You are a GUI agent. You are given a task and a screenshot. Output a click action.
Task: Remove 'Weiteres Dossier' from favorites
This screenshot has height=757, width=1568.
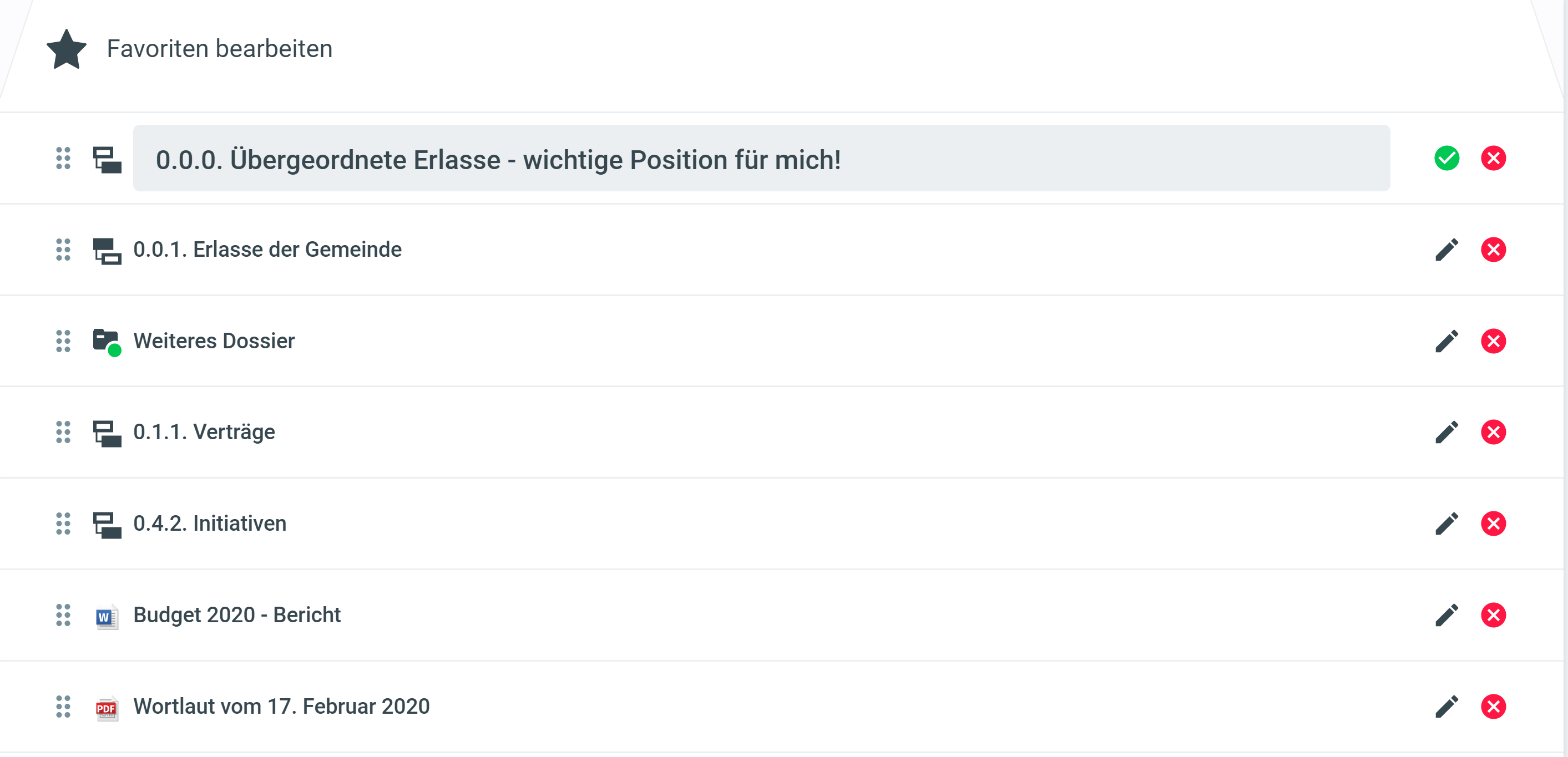tap(1493, 341)
